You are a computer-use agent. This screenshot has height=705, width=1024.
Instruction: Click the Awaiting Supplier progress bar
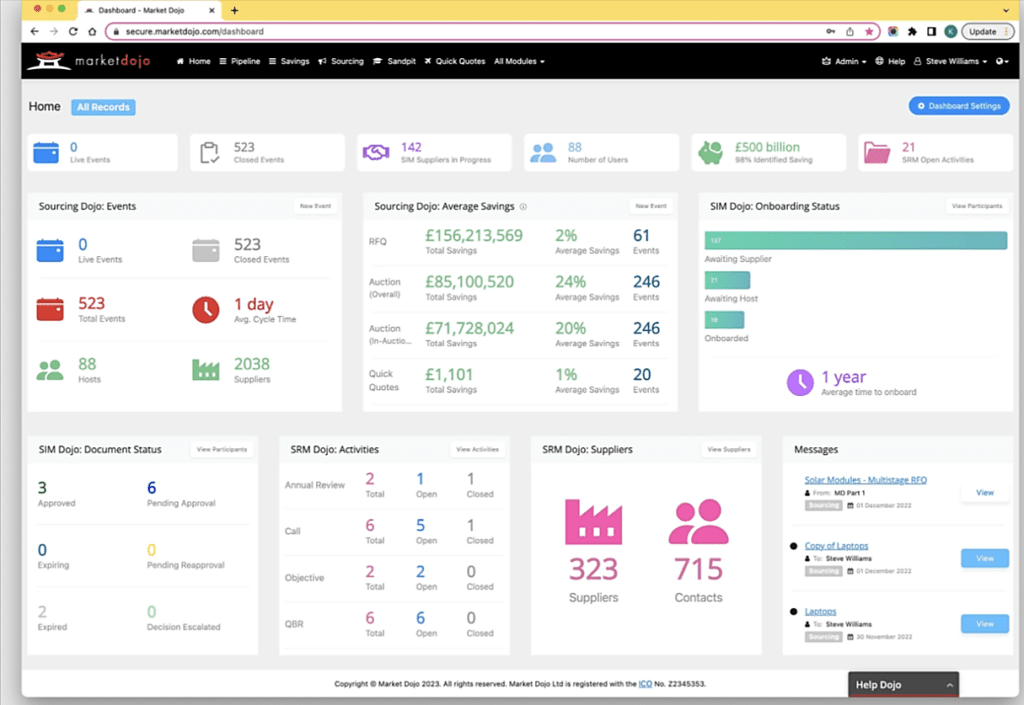[855, 241]
